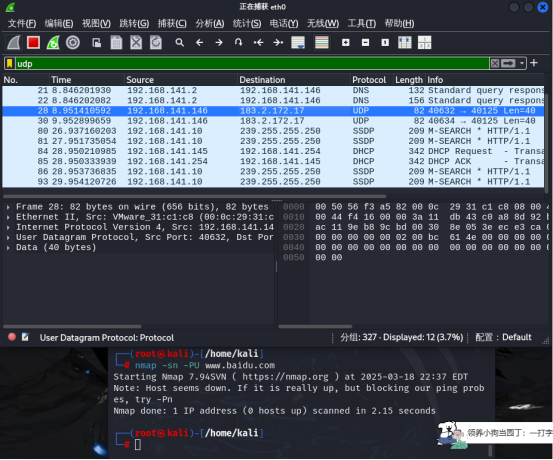Open the 分析(A) menu
This screenshot has width=553, height=460.
click(210, 24)
